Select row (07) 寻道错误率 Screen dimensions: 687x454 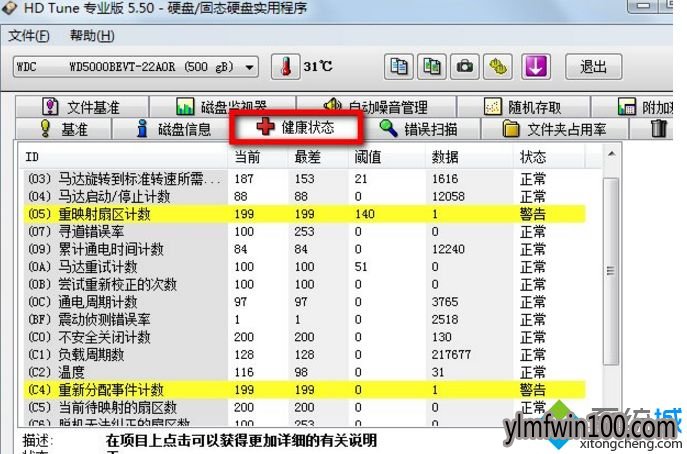tap(304, 231)
